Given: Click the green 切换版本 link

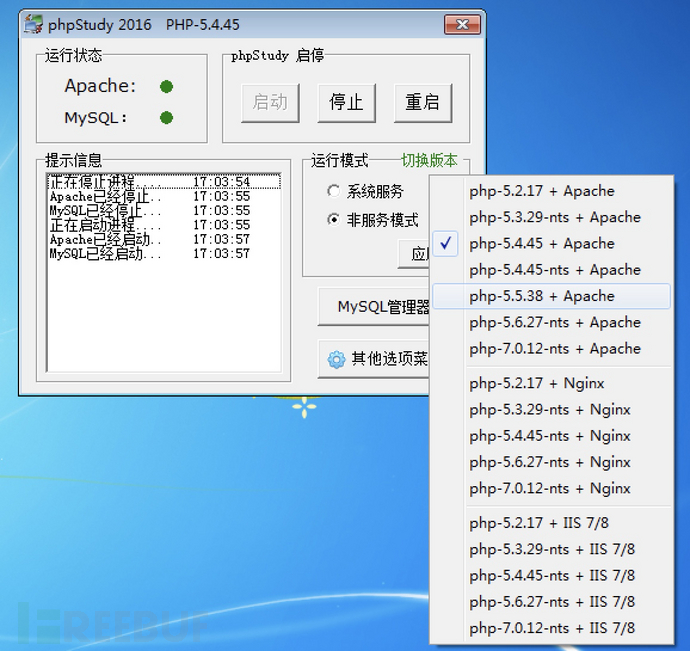Looking at the screenshot, I should (x=429, y=160).
